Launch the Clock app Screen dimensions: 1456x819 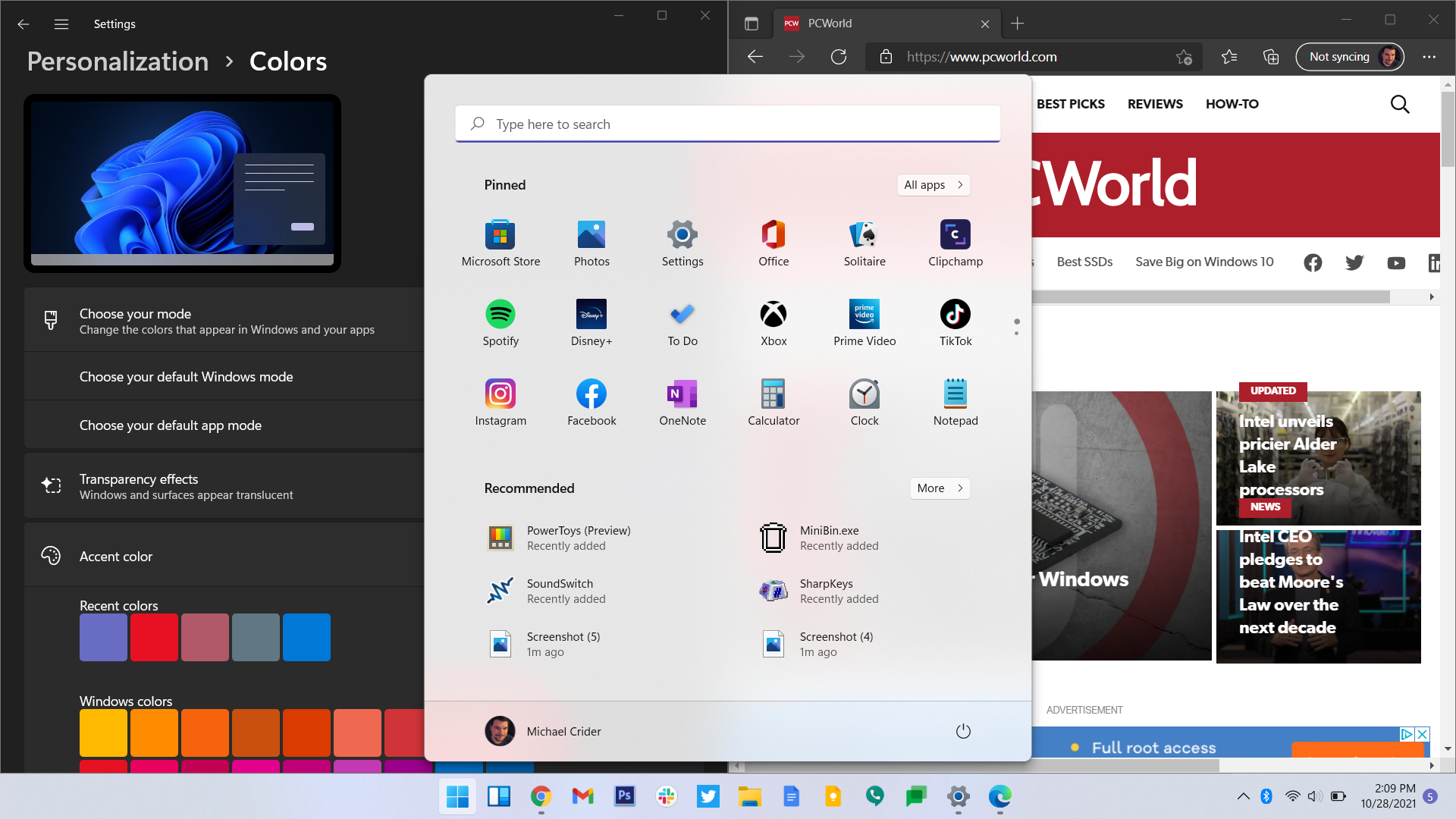[x=864, y=400]
